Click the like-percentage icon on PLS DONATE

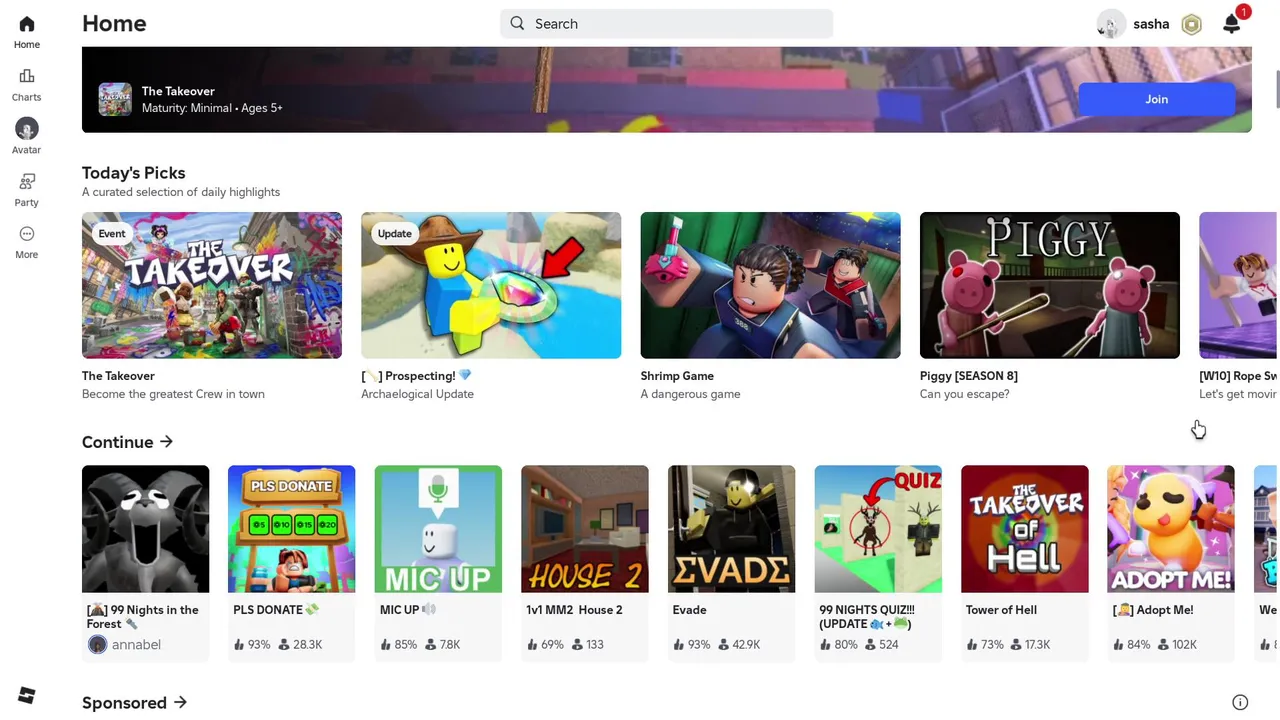pyautogui.click(x=239, y=645)
